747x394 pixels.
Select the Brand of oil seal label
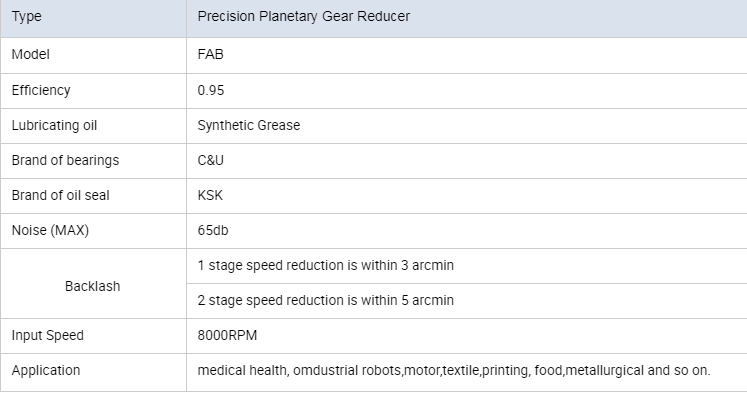pos(61,195)
